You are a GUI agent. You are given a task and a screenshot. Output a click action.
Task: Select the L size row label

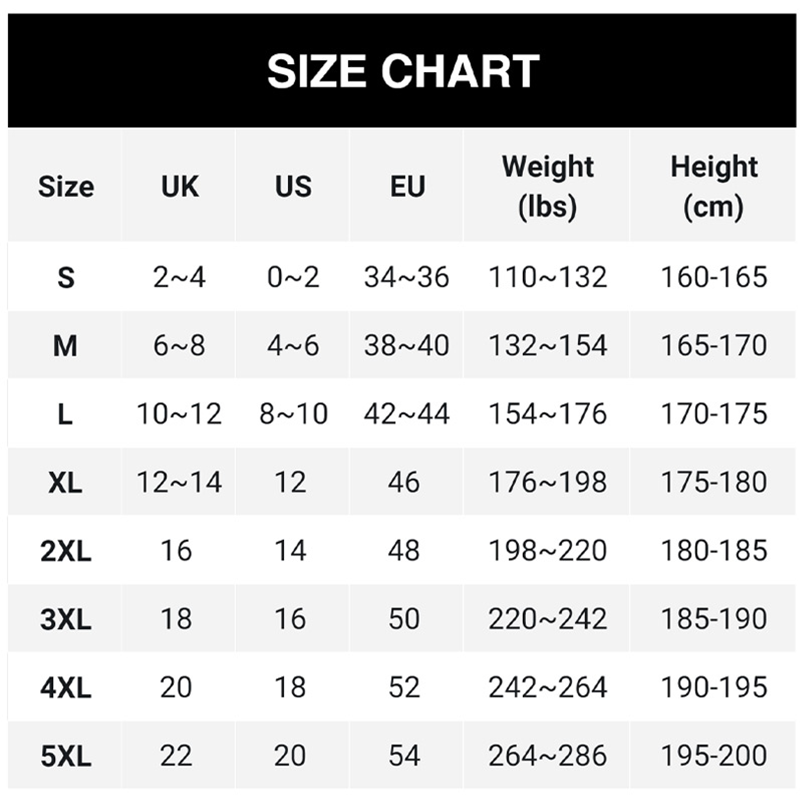tap(66, 414)
